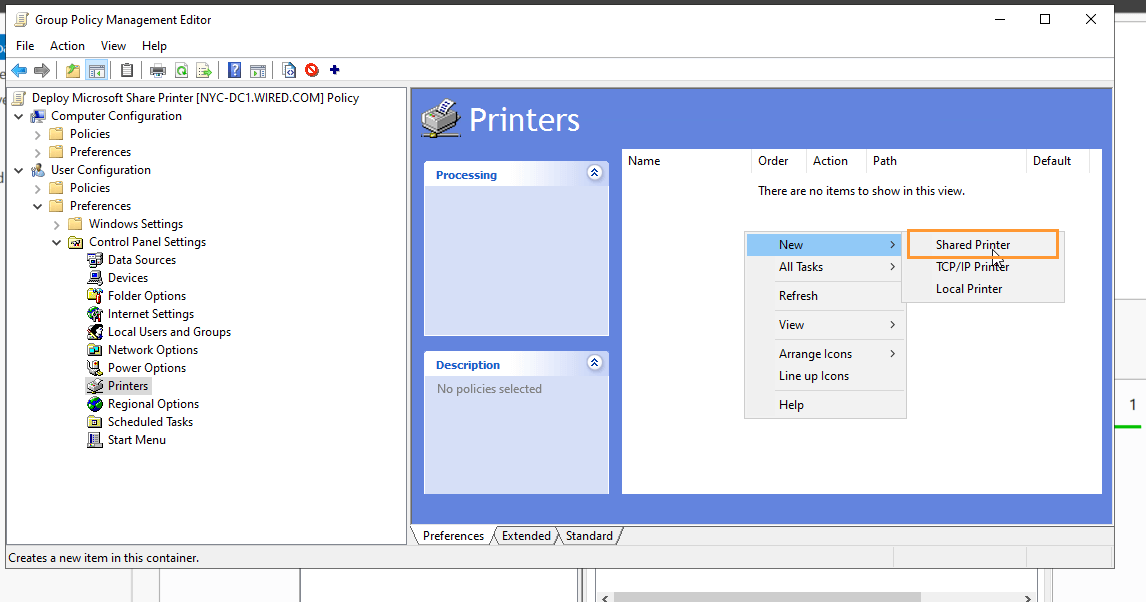Open Arrange Icons in context menu
The height and width of the screenshot is (602, 1146).
(x=824, y=354)
